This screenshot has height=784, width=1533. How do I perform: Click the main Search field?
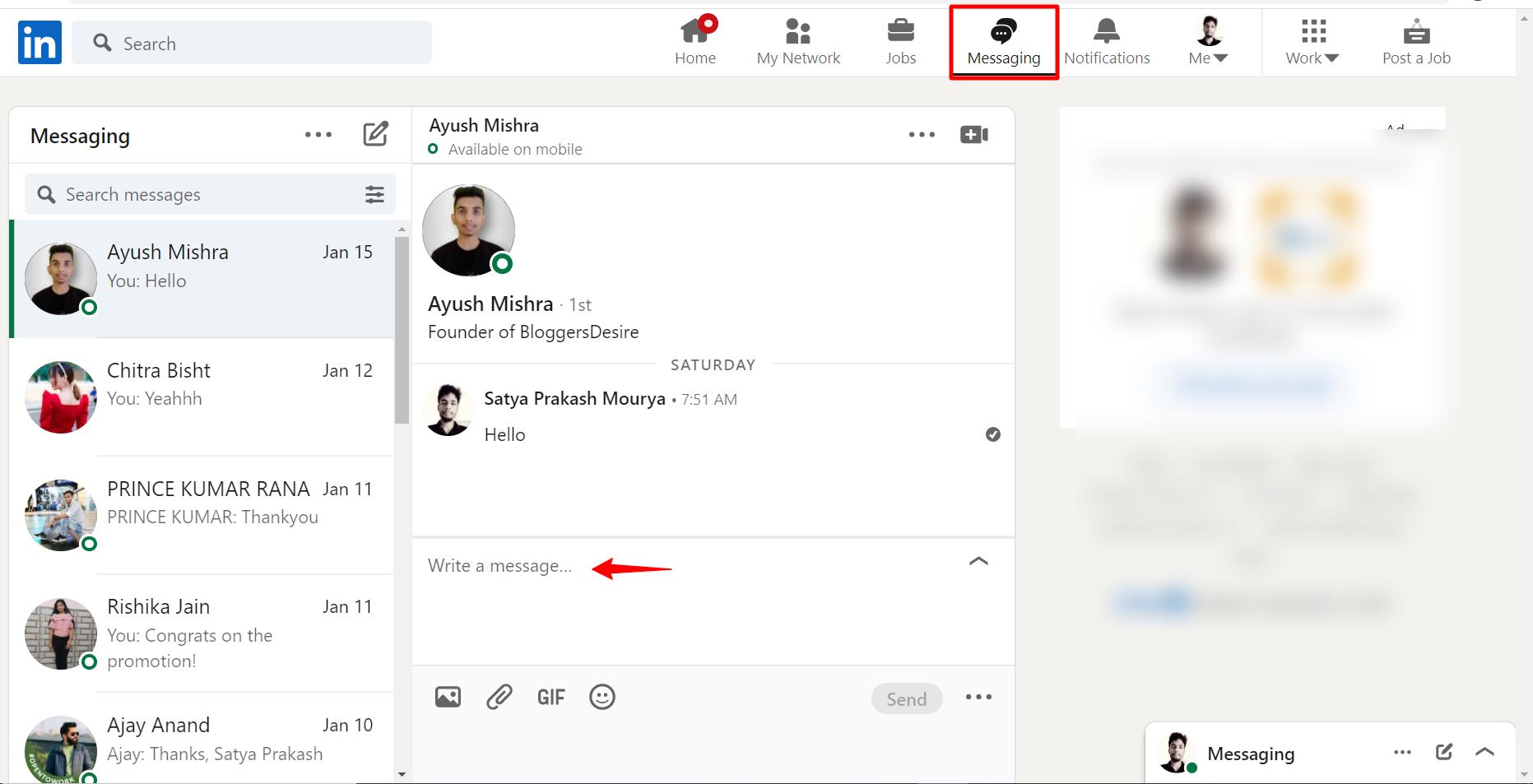coord(252,43)
